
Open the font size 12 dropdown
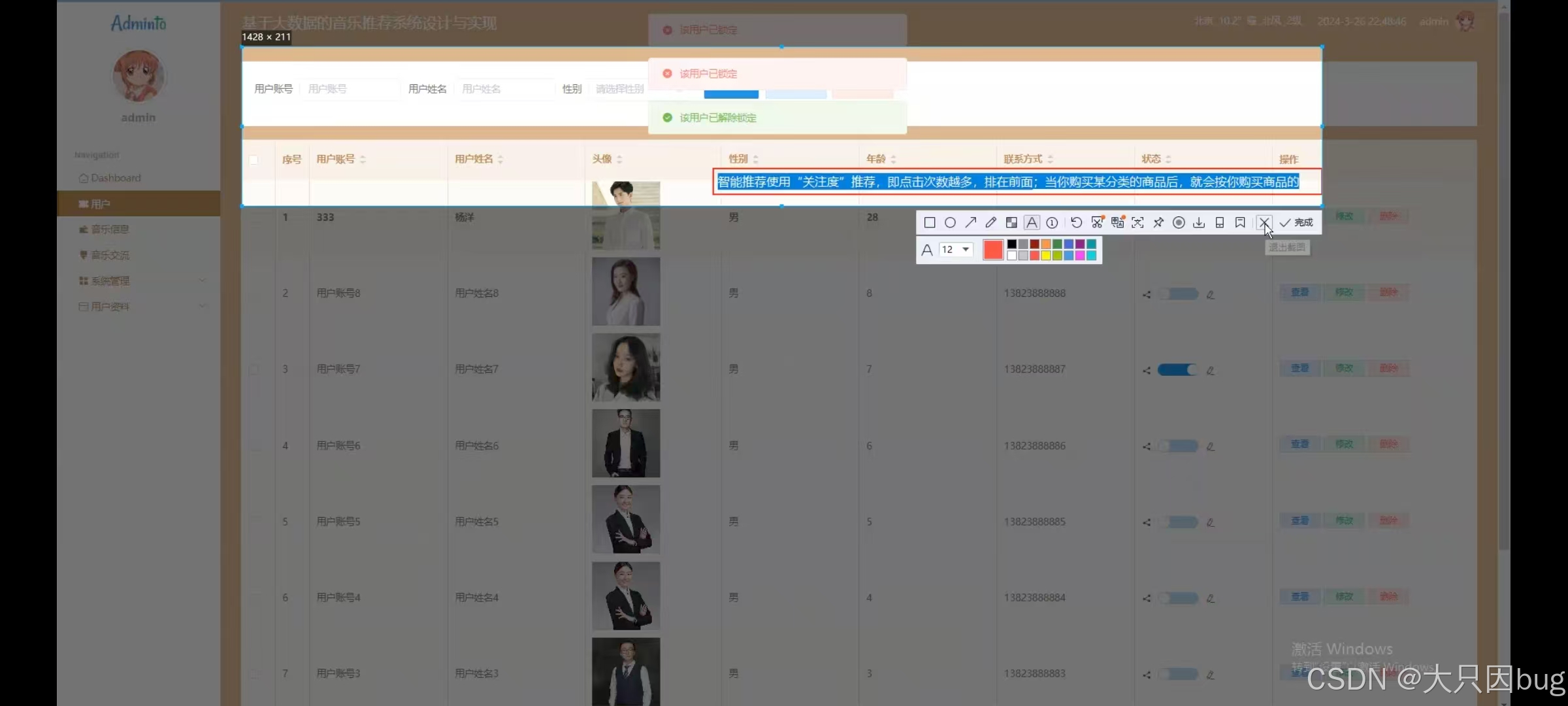click(x=956, y=250)
